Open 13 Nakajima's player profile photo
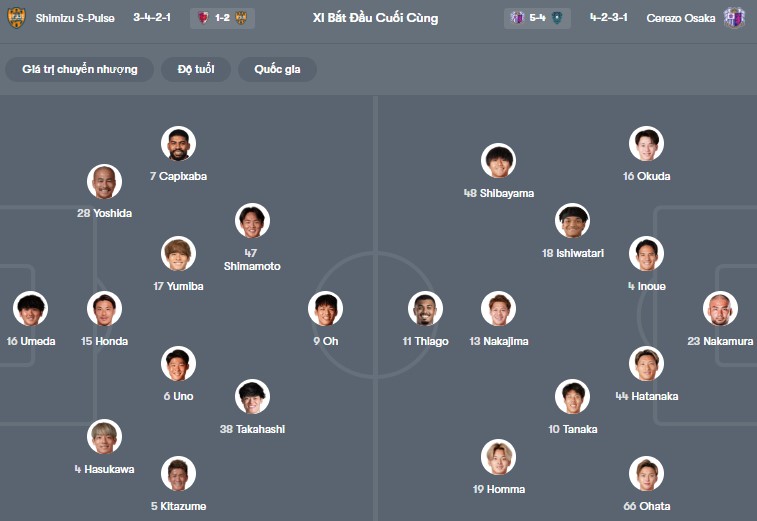757x521 pixels. tap(499, 309)
